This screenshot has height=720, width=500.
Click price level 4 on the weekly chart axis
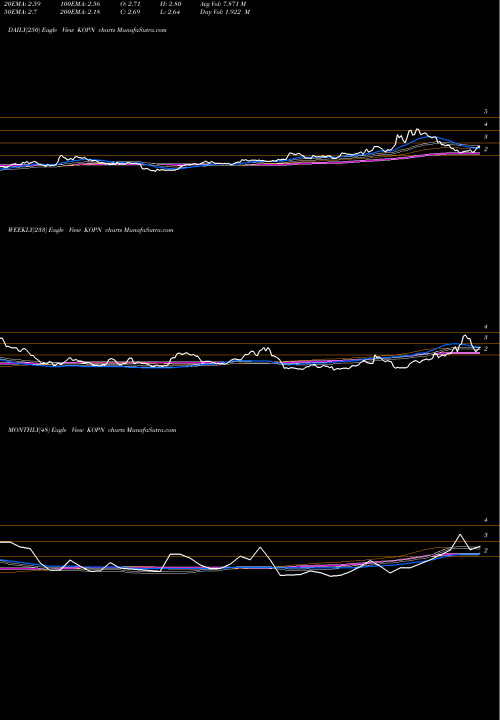[x=485, y=327]
